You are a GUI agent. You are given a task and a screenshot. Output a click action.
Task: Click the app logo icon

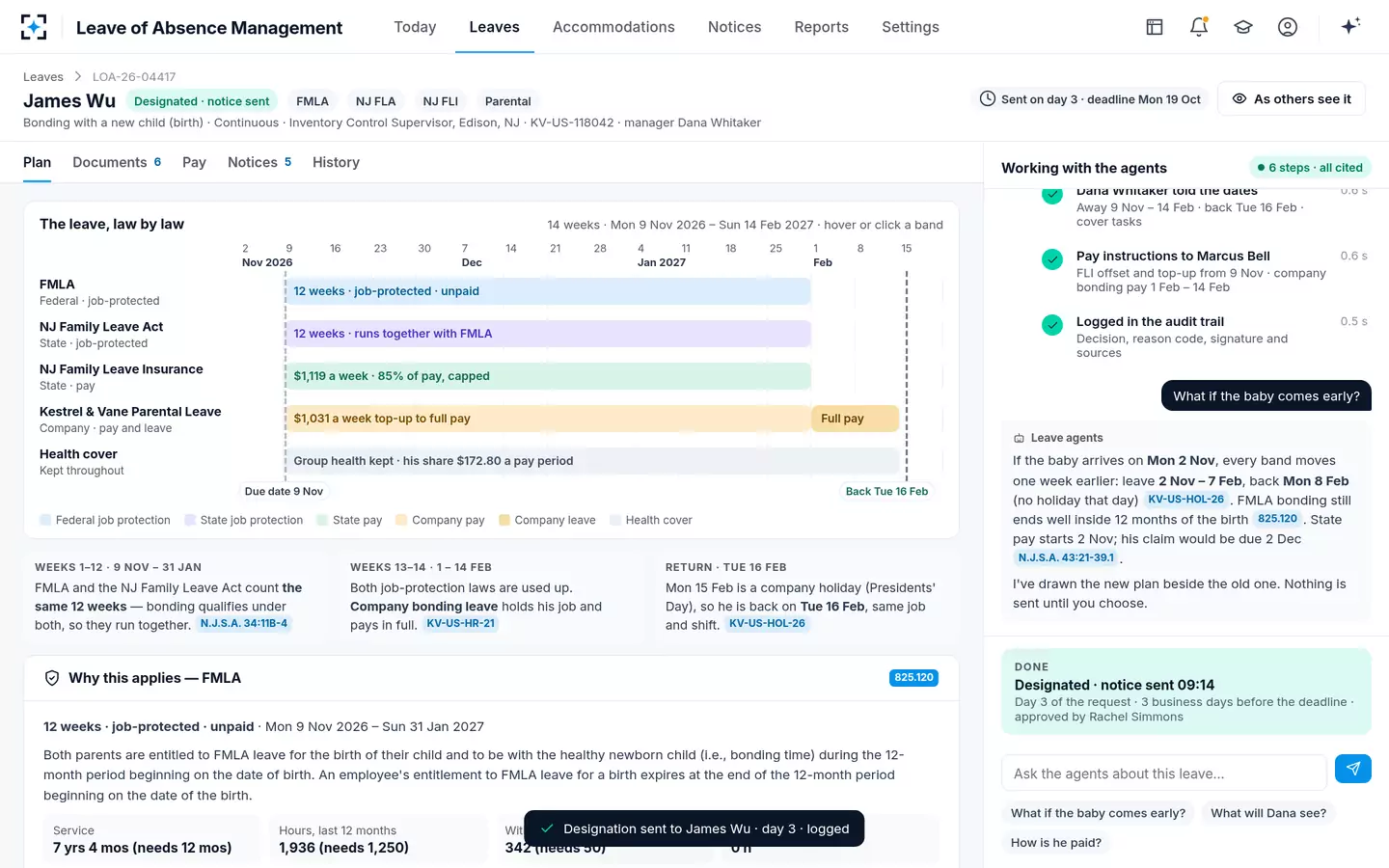click(x=34, y=27)
